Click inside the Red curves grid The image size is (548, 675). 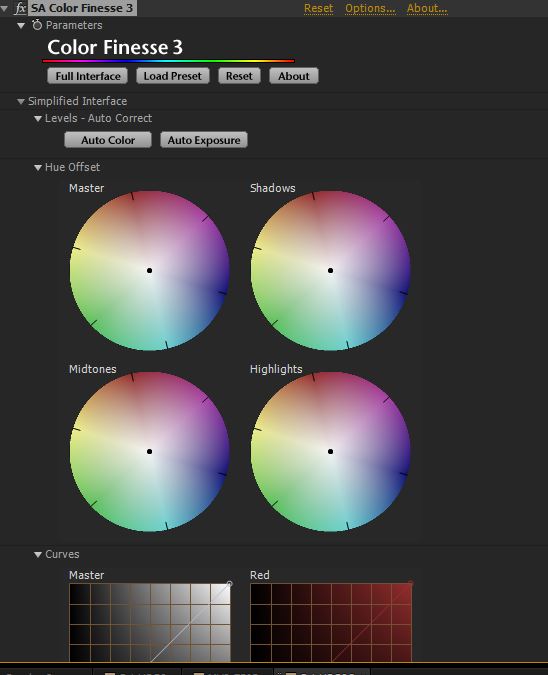point(331,622)
